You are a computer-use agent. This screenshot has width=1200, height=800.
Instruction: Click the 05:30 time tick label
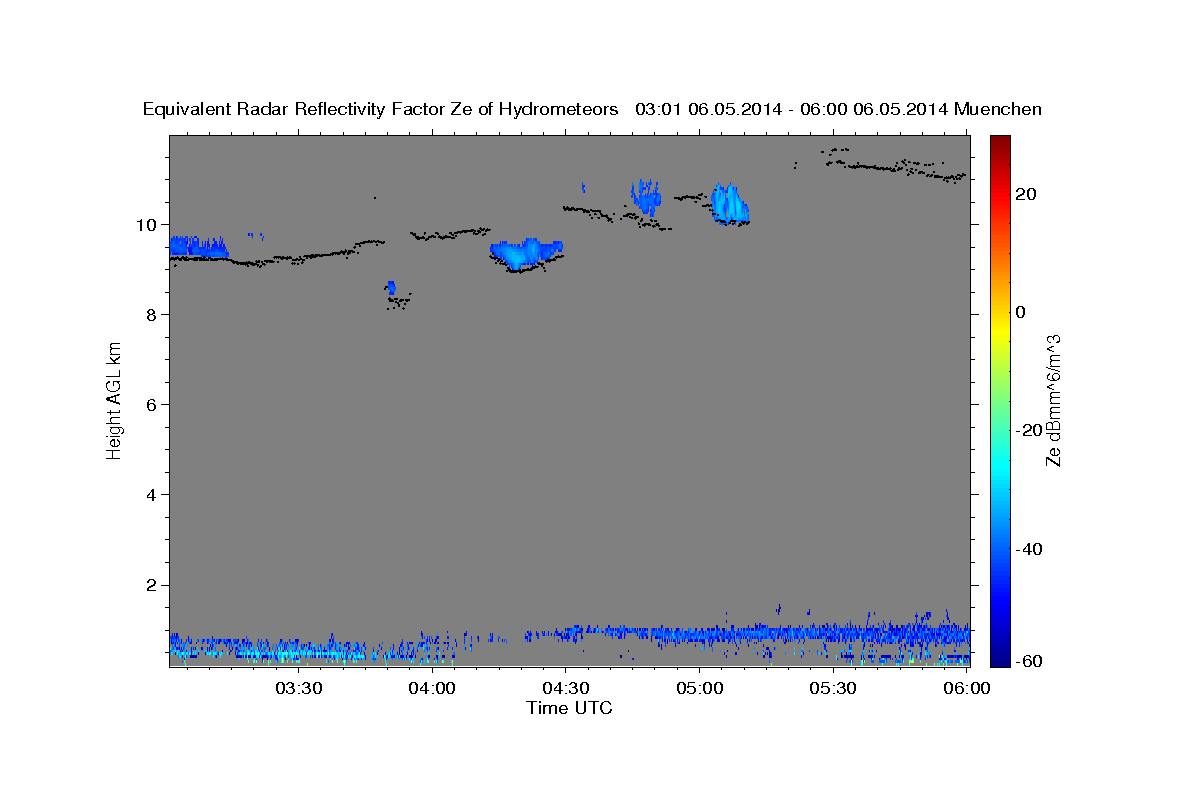[833, 688]
